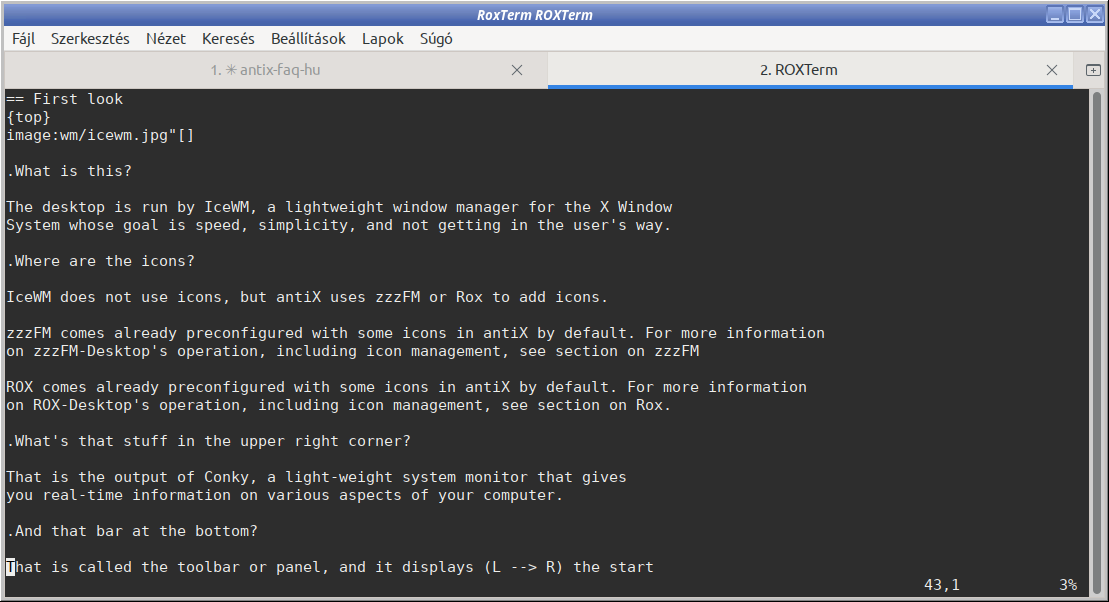Select the 2. ROXTerm tab

(799, 70)
